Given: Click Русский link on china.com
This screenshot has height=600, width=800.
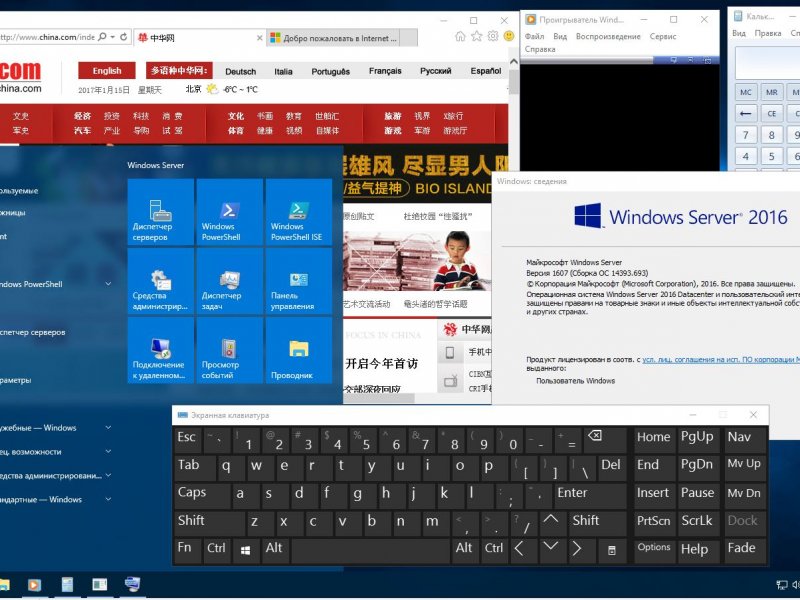Looking at the screenshot, I should tap(435, 71).
